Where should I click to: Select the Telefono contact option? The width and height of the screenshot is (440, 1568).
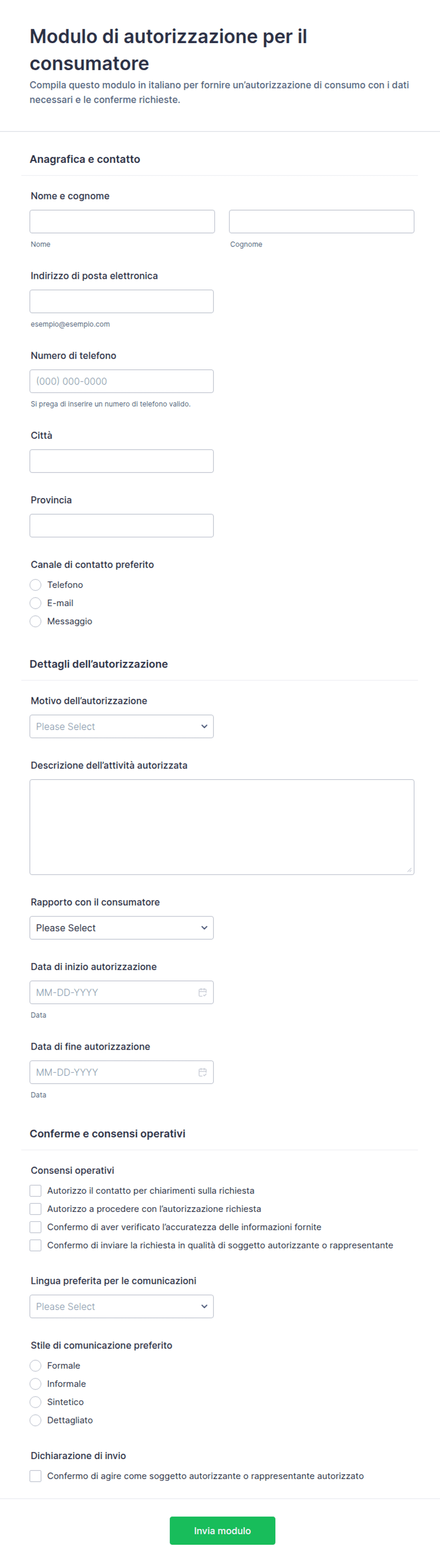click(35, 584)
